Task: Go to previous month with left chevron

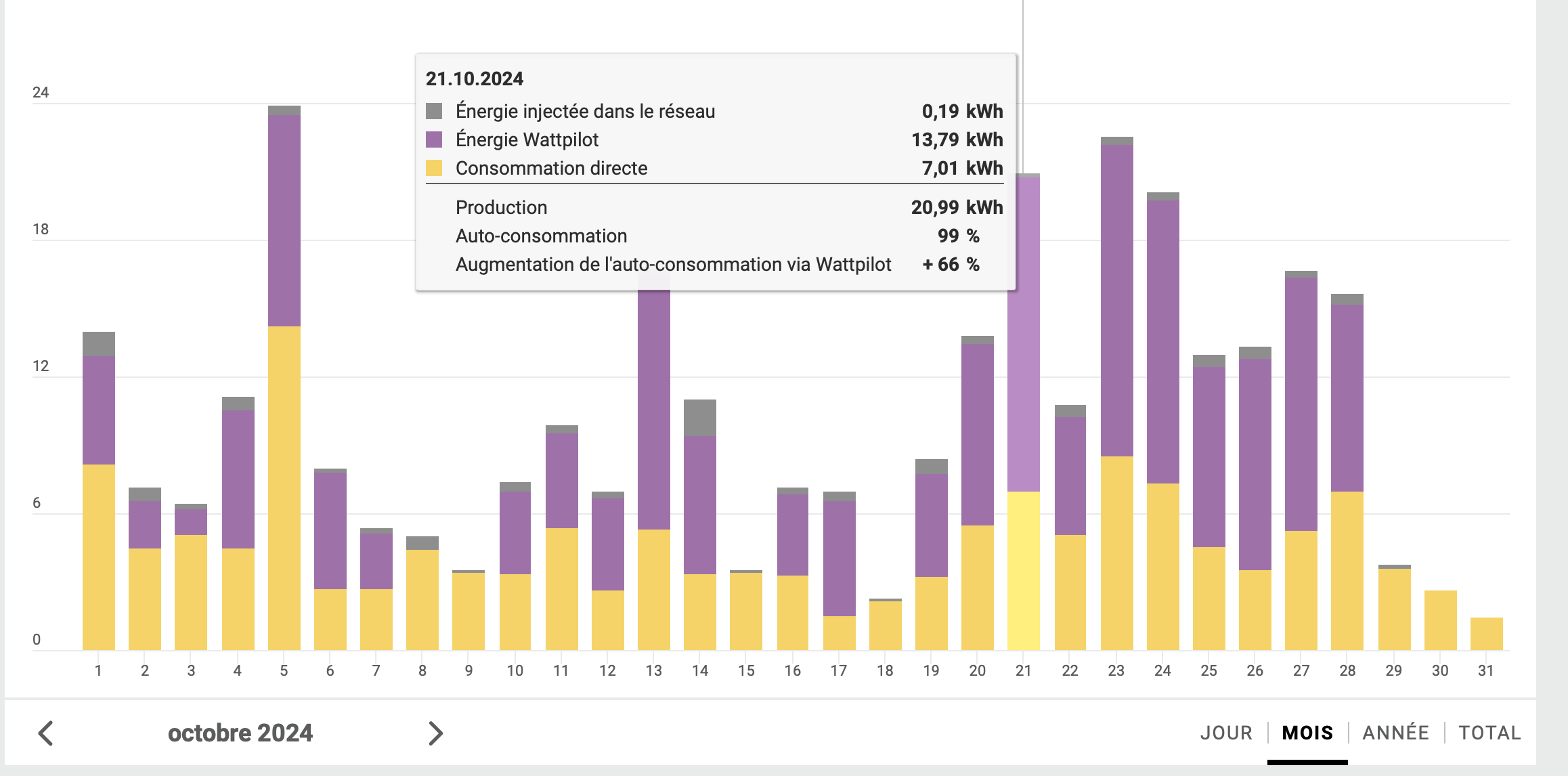Action: pos(46,733)
